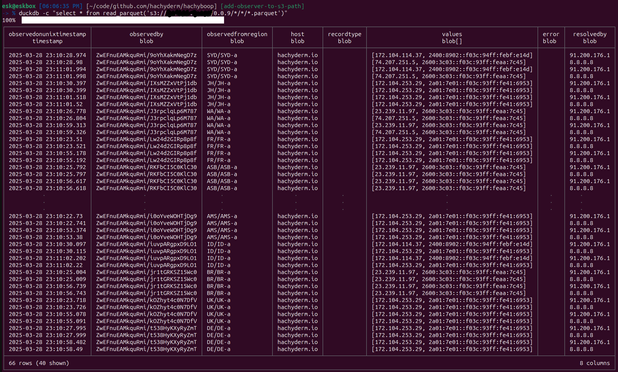
Task: Click observedby blob in the 23:10:25.009 row
Action: [146, 279]
